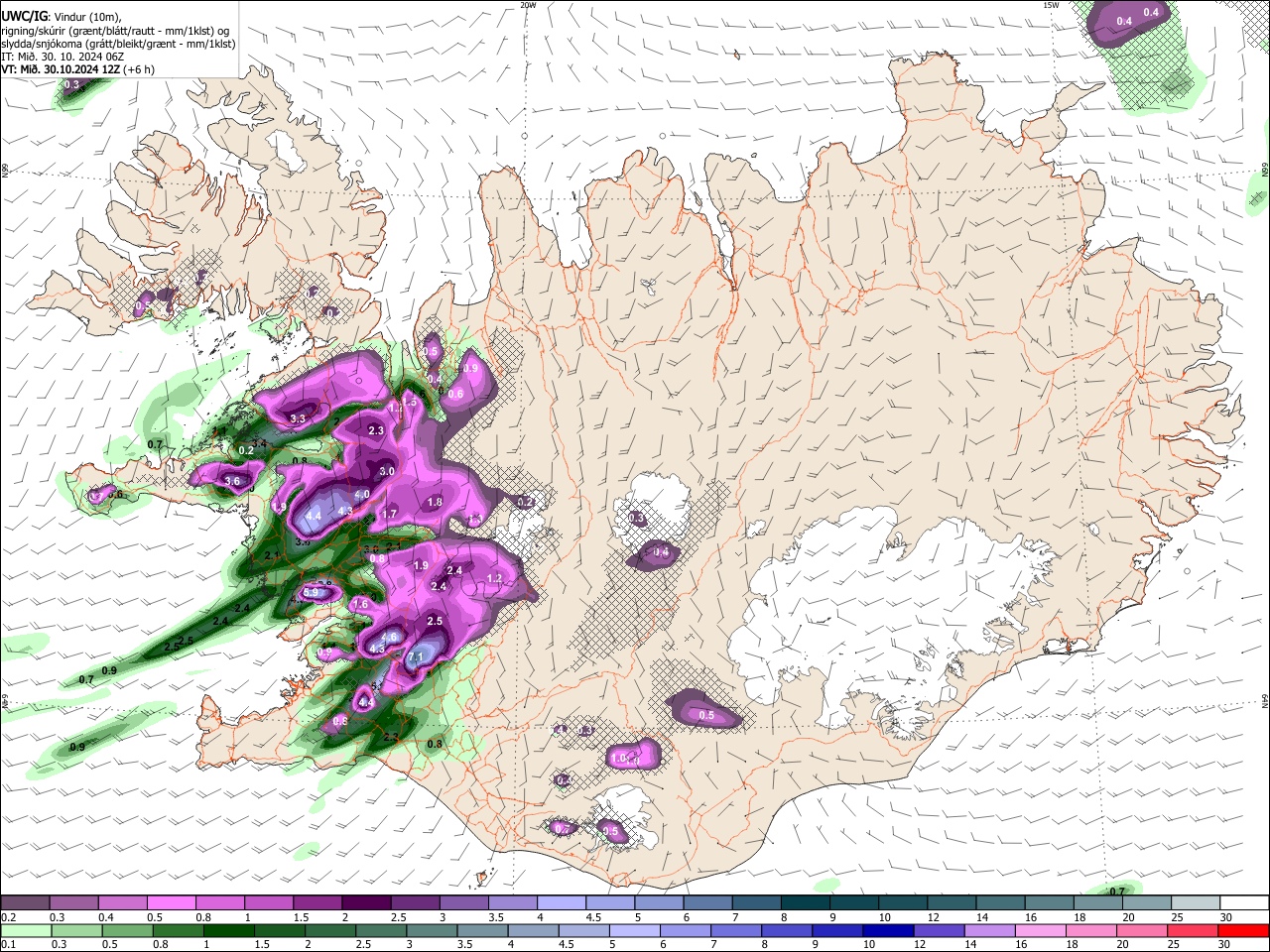Click the "3.6" value on the western peninsula
This screenshot has height=952, width=1270.
233,482
